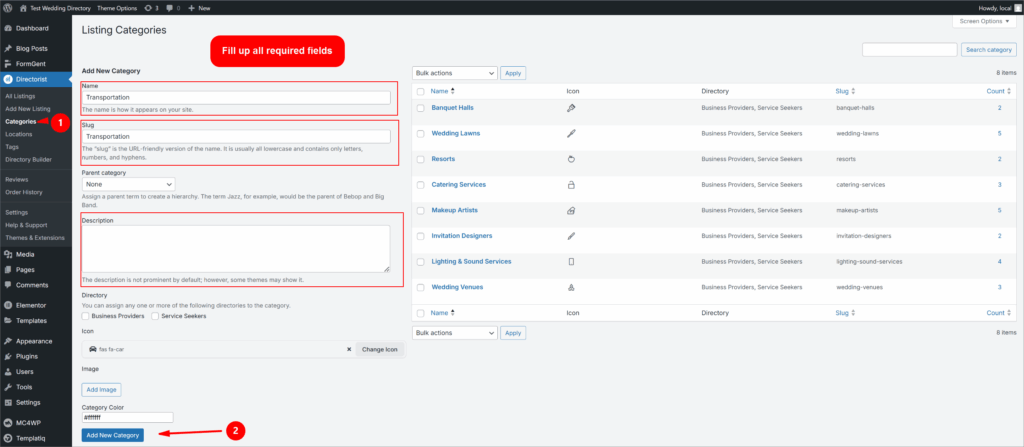Select the Banquet Halls row checkbox

tap(420, 108)
